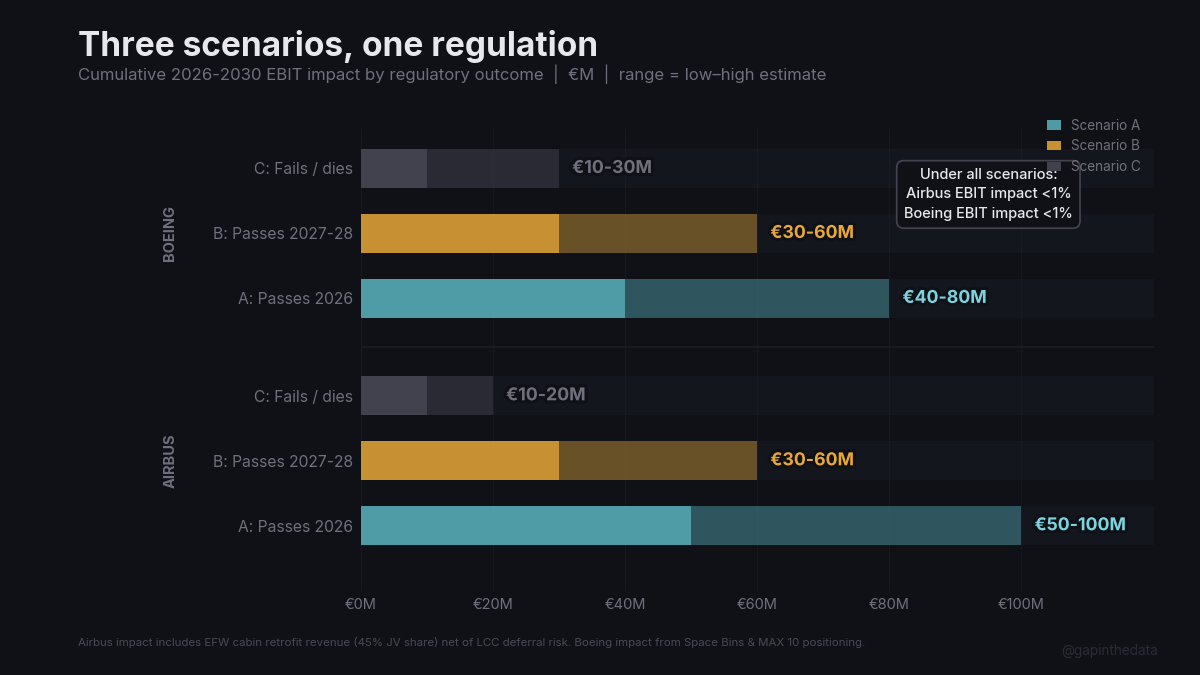1200x675 pixels.
Task: Click the orange Scenario B legend swatch
Action: tap(1053, 145)
